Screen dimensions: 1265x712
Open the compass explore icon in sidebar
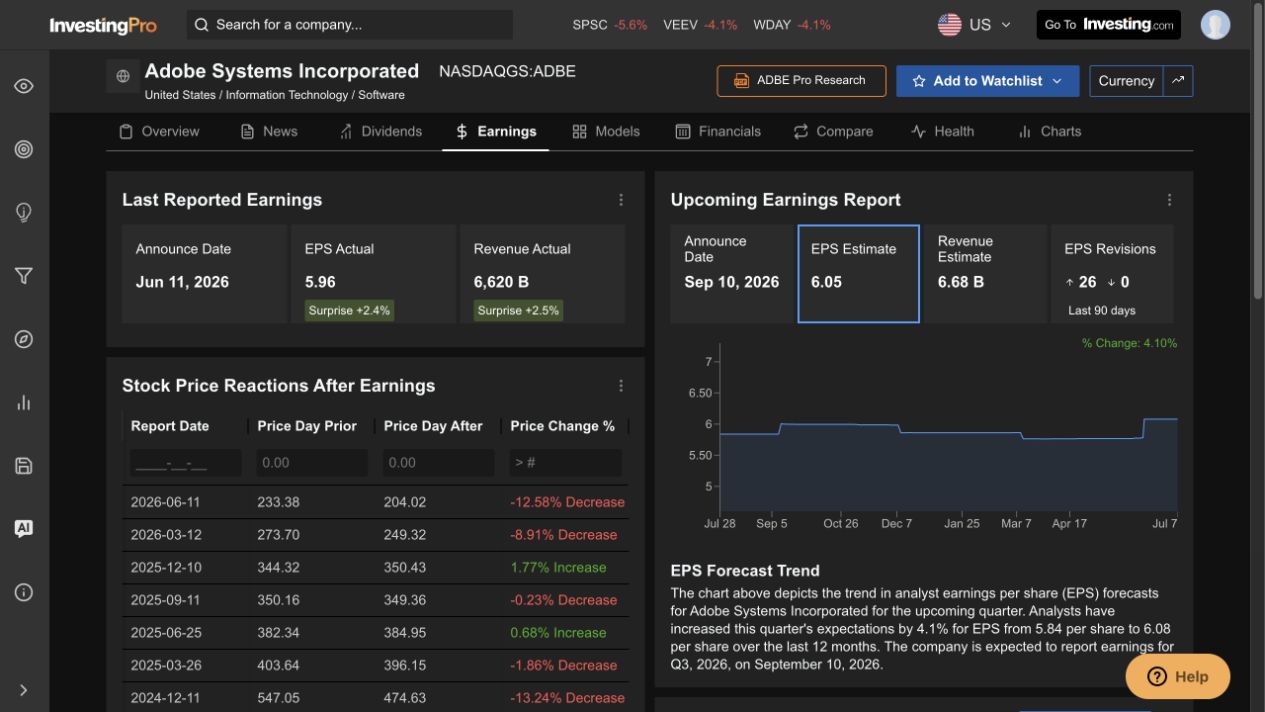(x=24, y=339)
